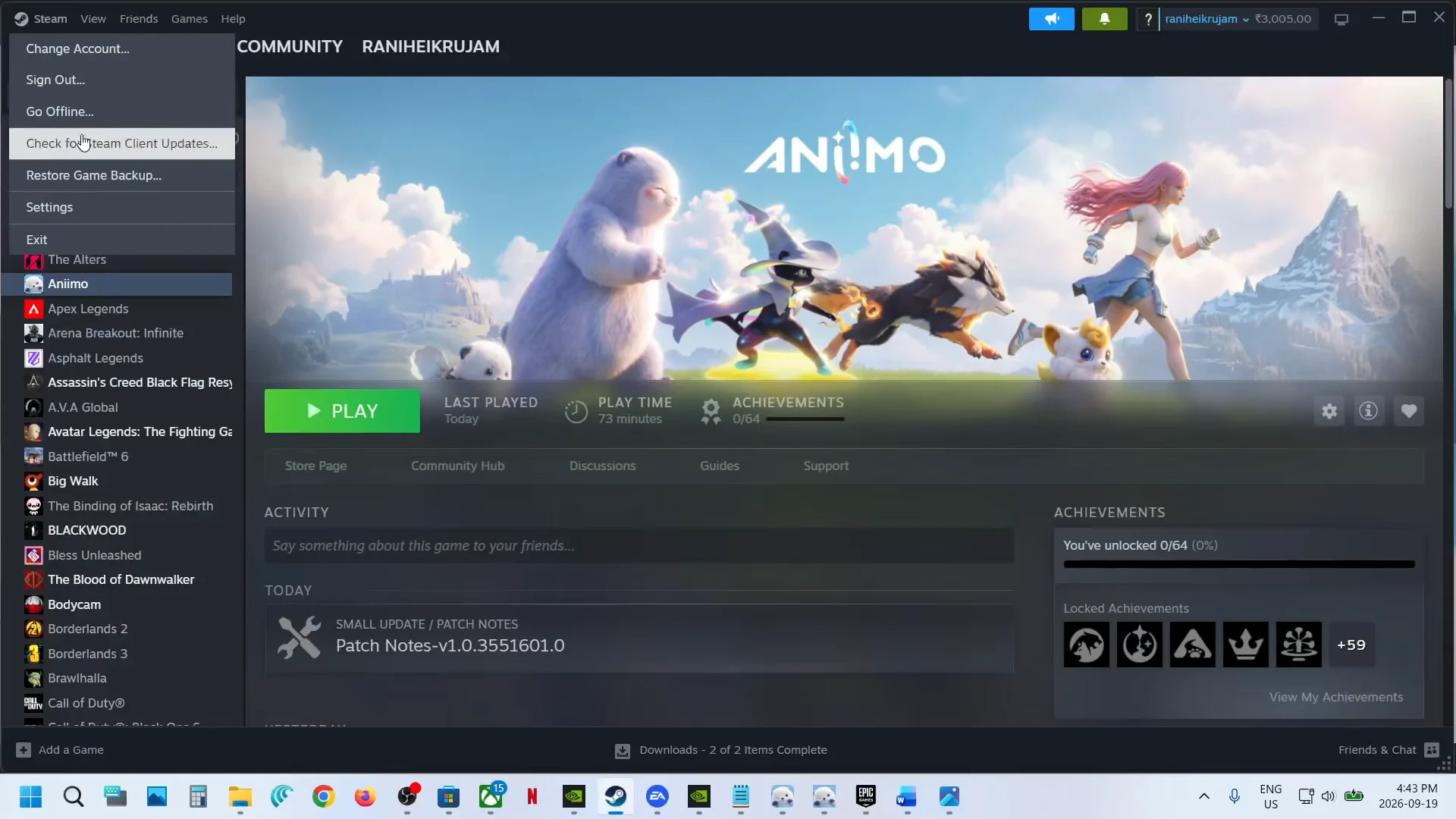Select Borderlands 3 in library list
This screenshot has height=819, width=1456.
point(117,654)
